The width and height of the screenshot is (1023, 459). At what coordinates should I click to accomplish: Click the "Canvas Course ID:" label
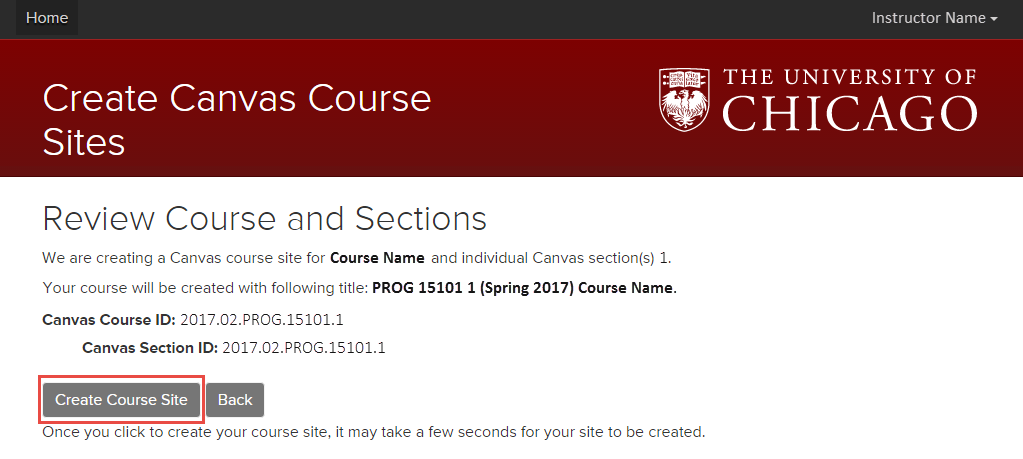[x=109, y=320]
